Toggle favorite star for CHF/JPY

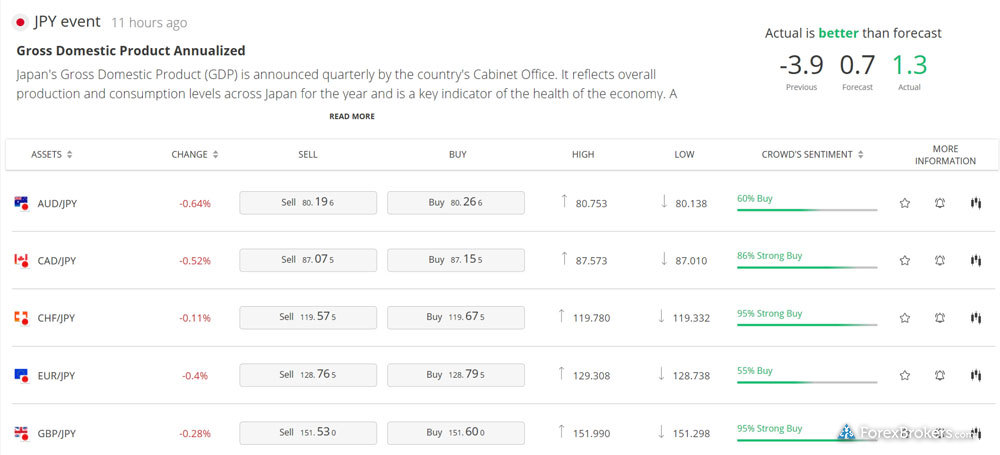click(904, 317)
